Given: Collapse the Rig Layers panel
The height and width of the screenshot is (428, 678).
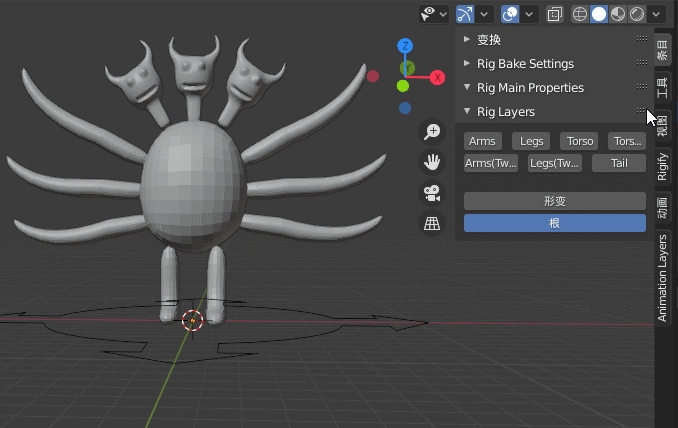Looking at the screenshot, I should click(467, 111).
